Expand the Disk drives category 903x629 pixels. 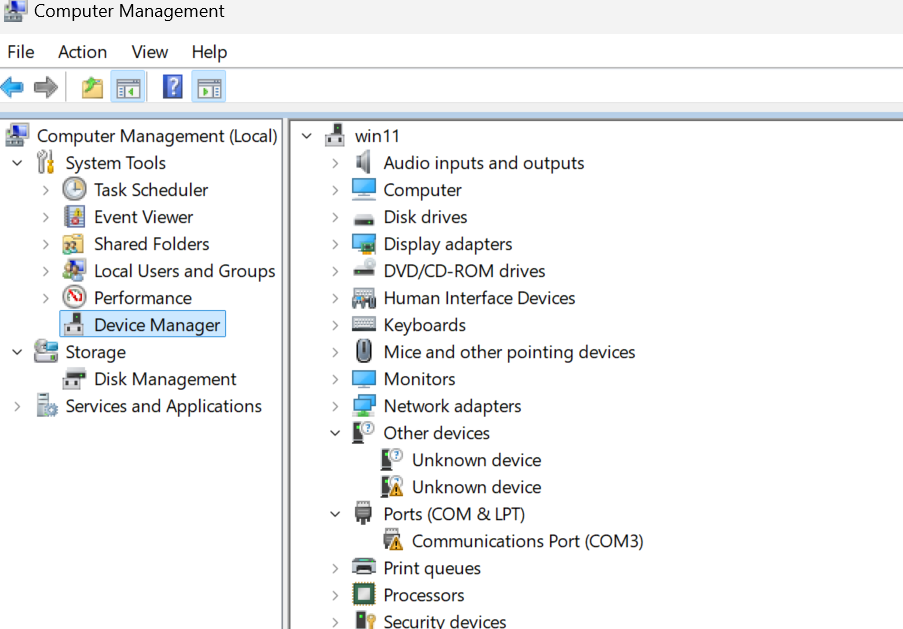[335, 217]
